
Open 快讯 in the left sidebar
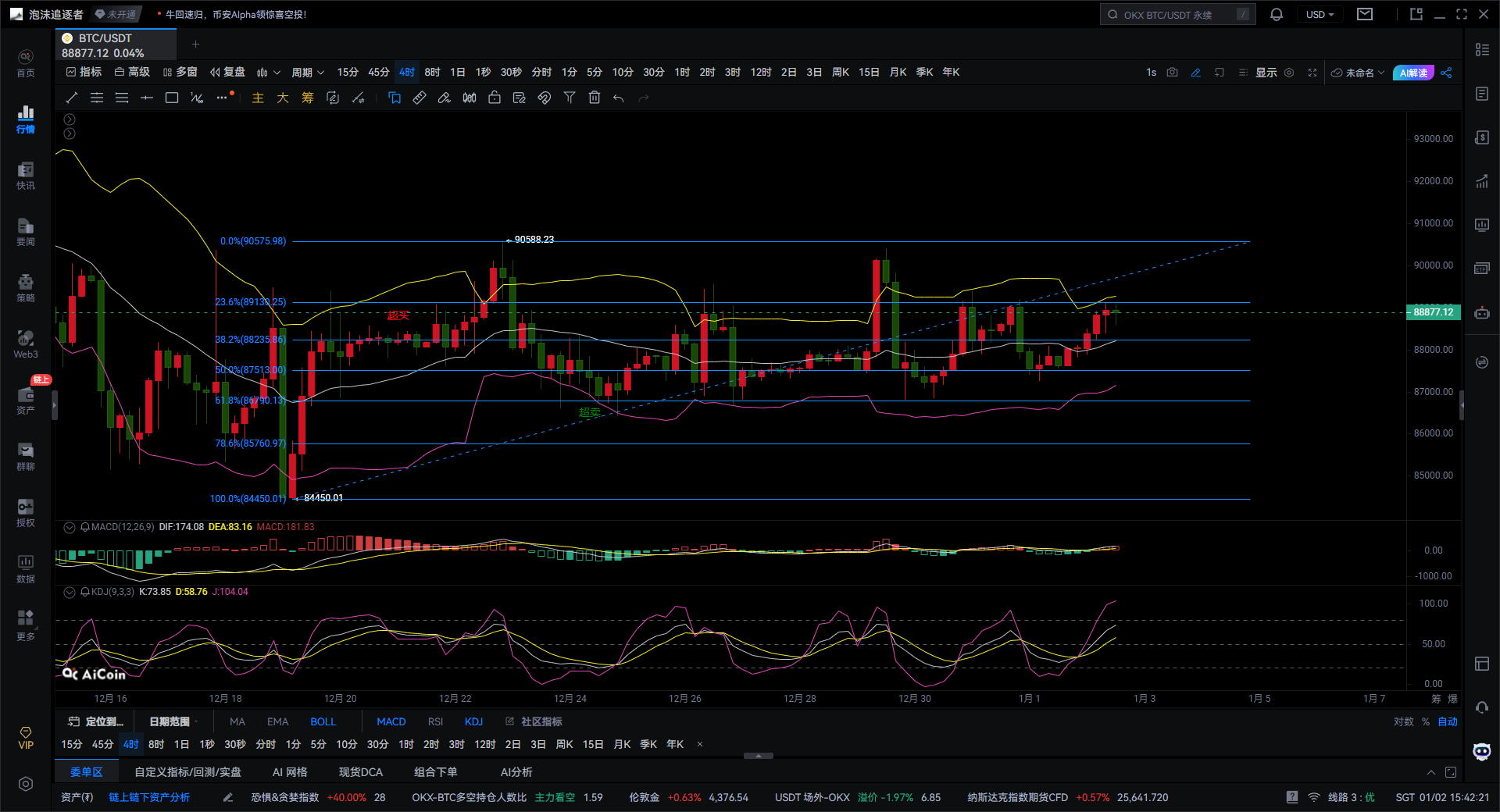point(26,176)
